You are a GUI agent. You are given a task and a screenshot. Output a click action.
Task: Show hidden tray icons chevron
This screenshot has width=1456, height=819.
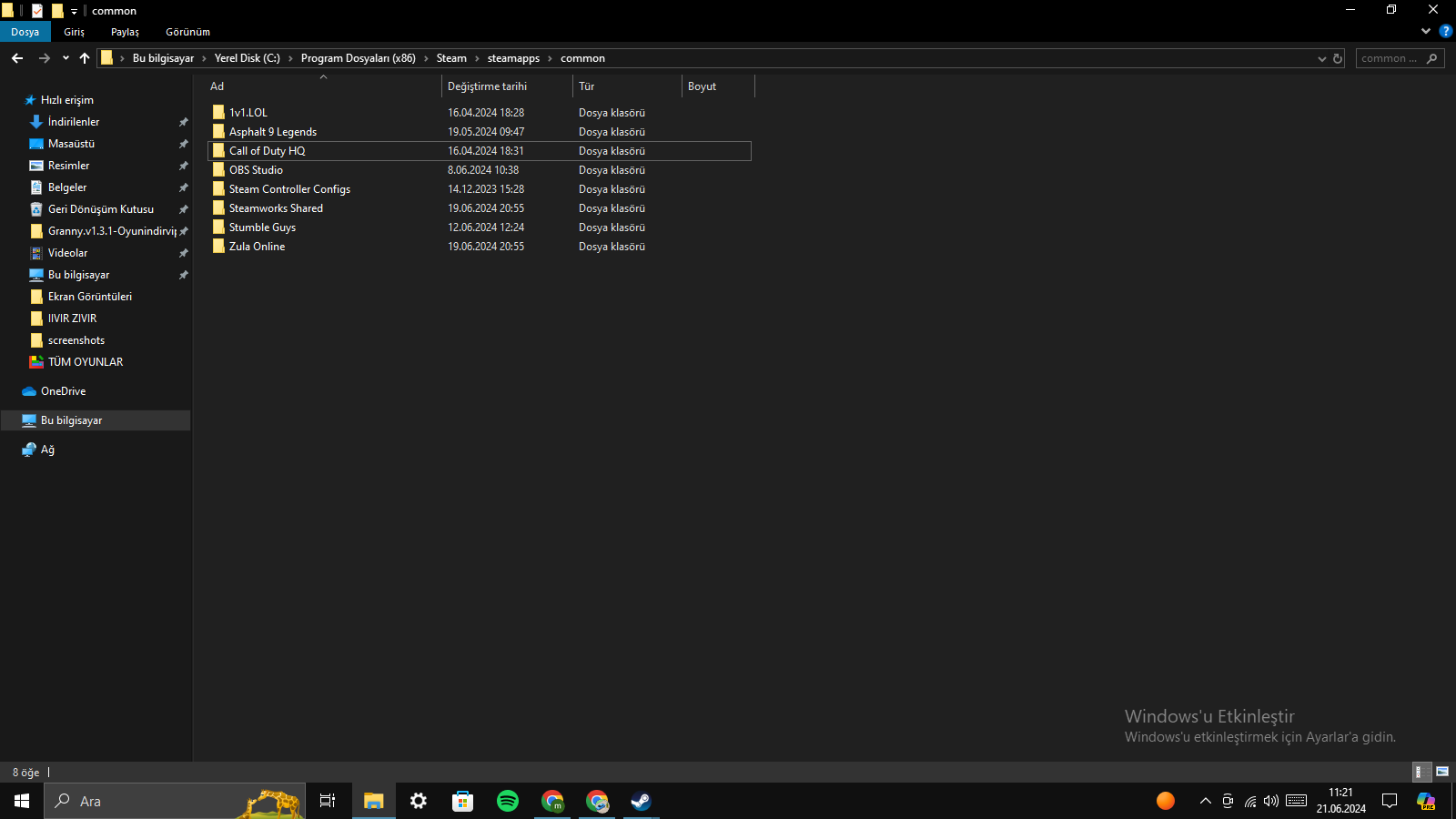(1206, 801)
